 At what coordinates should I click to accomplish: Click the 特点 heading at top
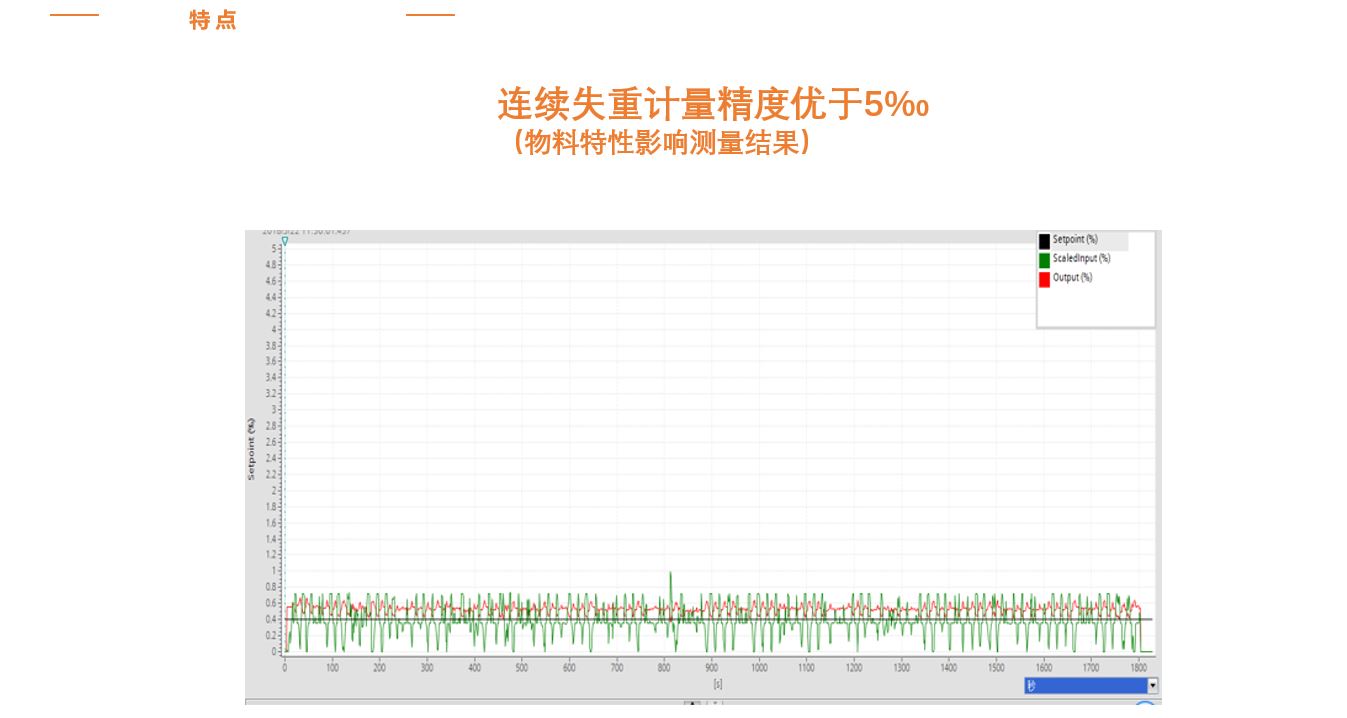click(213, 20)
